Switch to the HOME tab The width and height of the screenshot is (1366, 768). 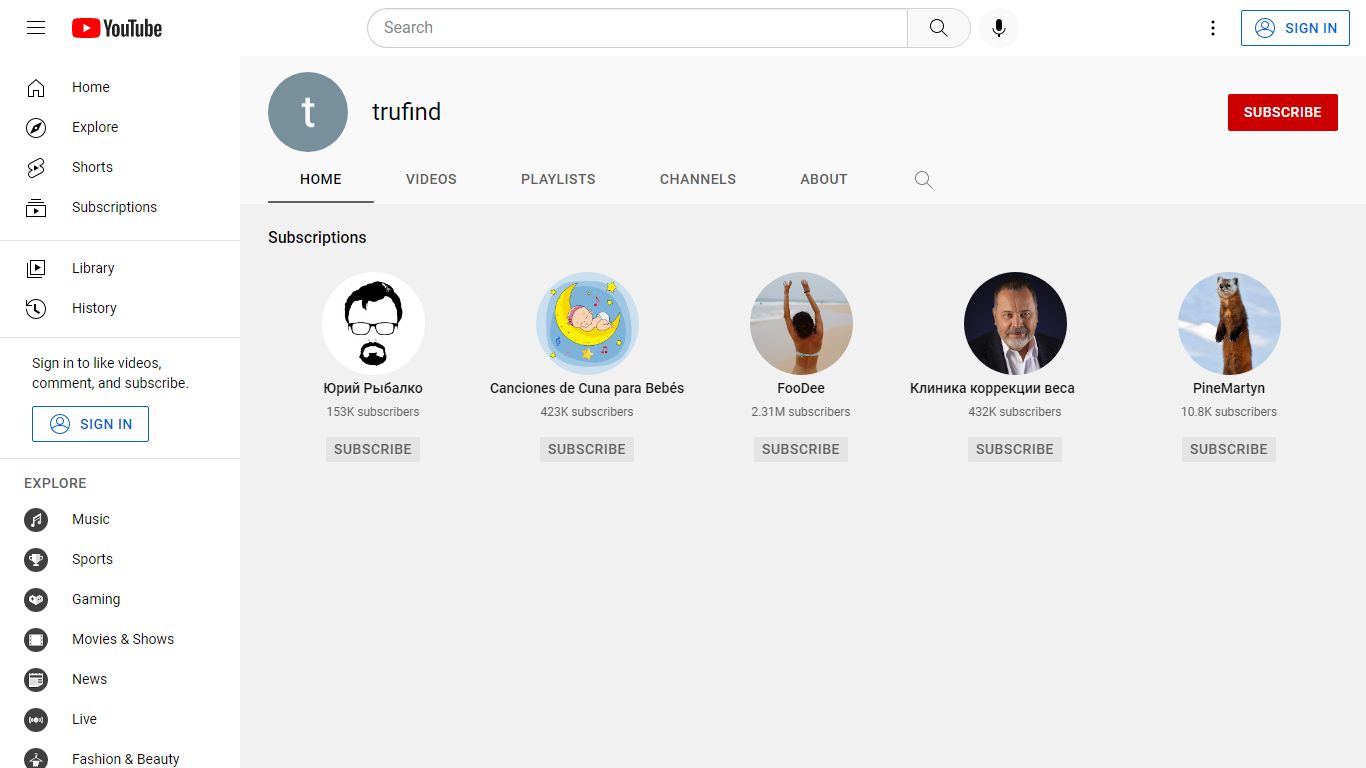(321, 179)
